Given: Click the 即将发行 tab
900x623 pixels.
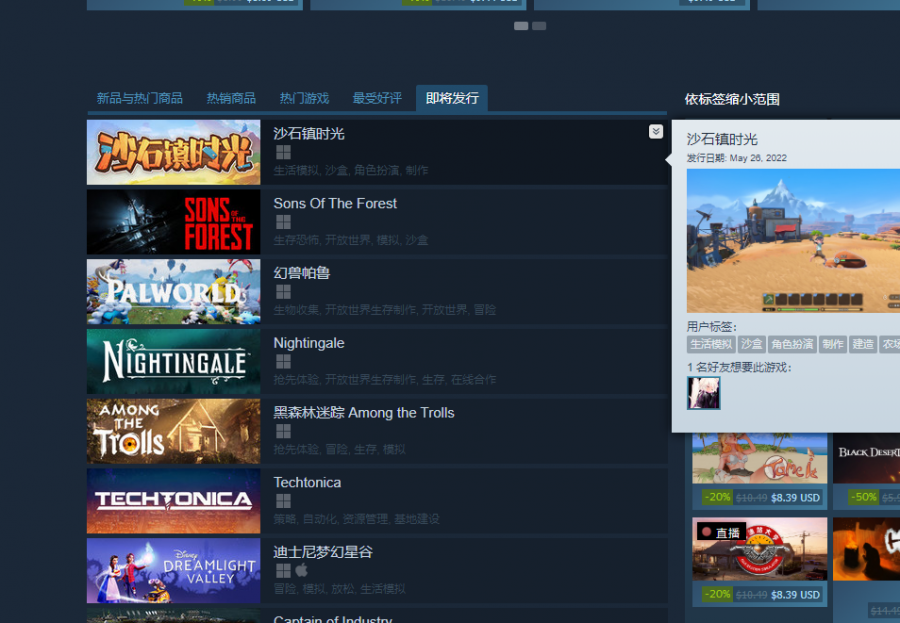Looking at the screenshot, I should point(452,98).
